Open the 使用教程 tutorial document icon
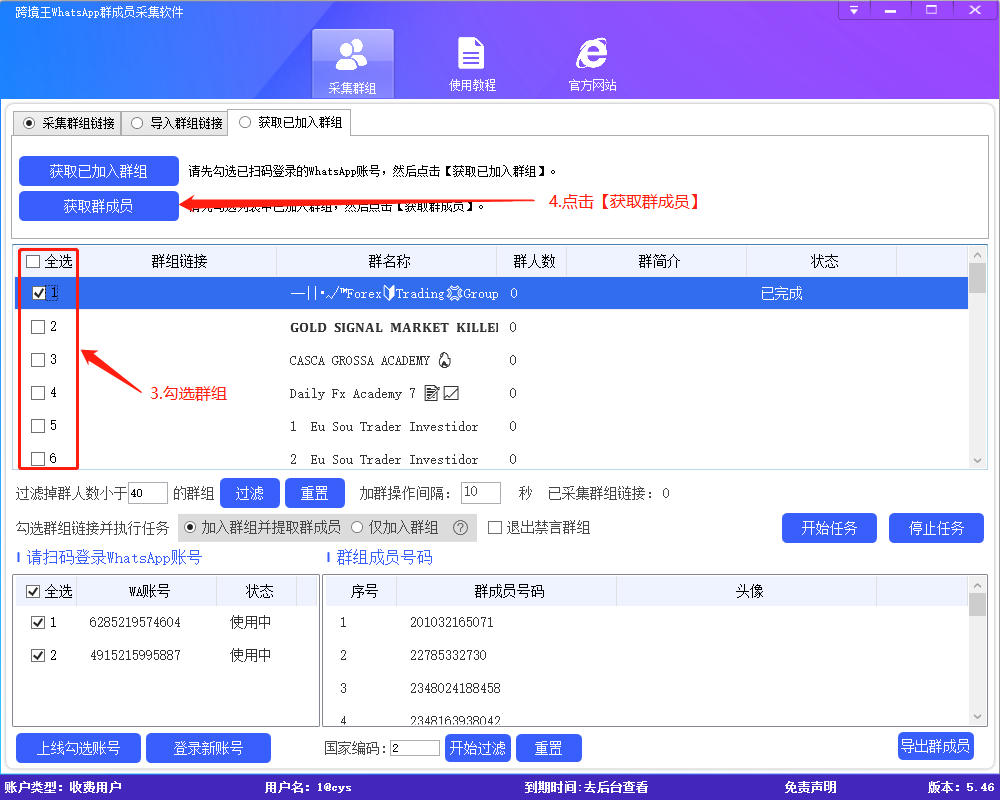 tap(471, 60)
